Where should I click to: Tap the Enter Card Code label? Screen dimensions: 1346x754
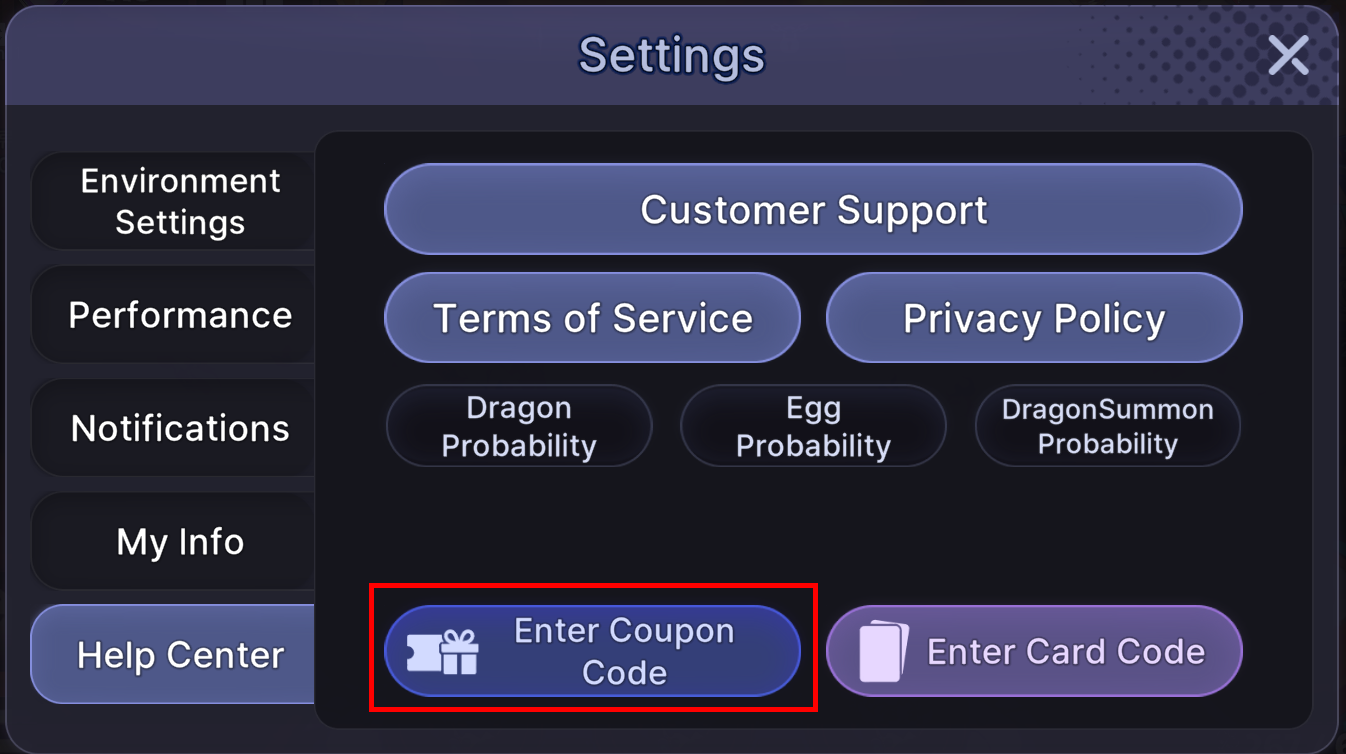[x=1066, y=652]
